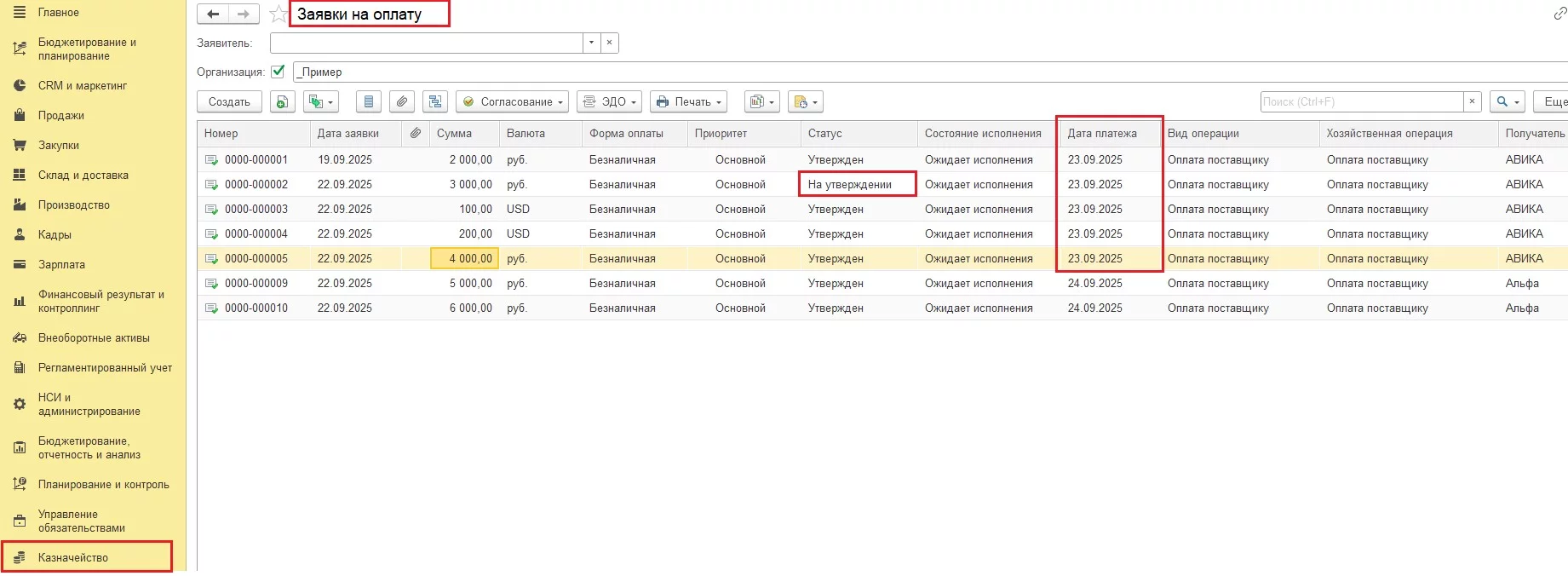Screen dimensions: 1568x576
Task: Copy the page link via chain icon
Action: click(x=1559, y=14)
